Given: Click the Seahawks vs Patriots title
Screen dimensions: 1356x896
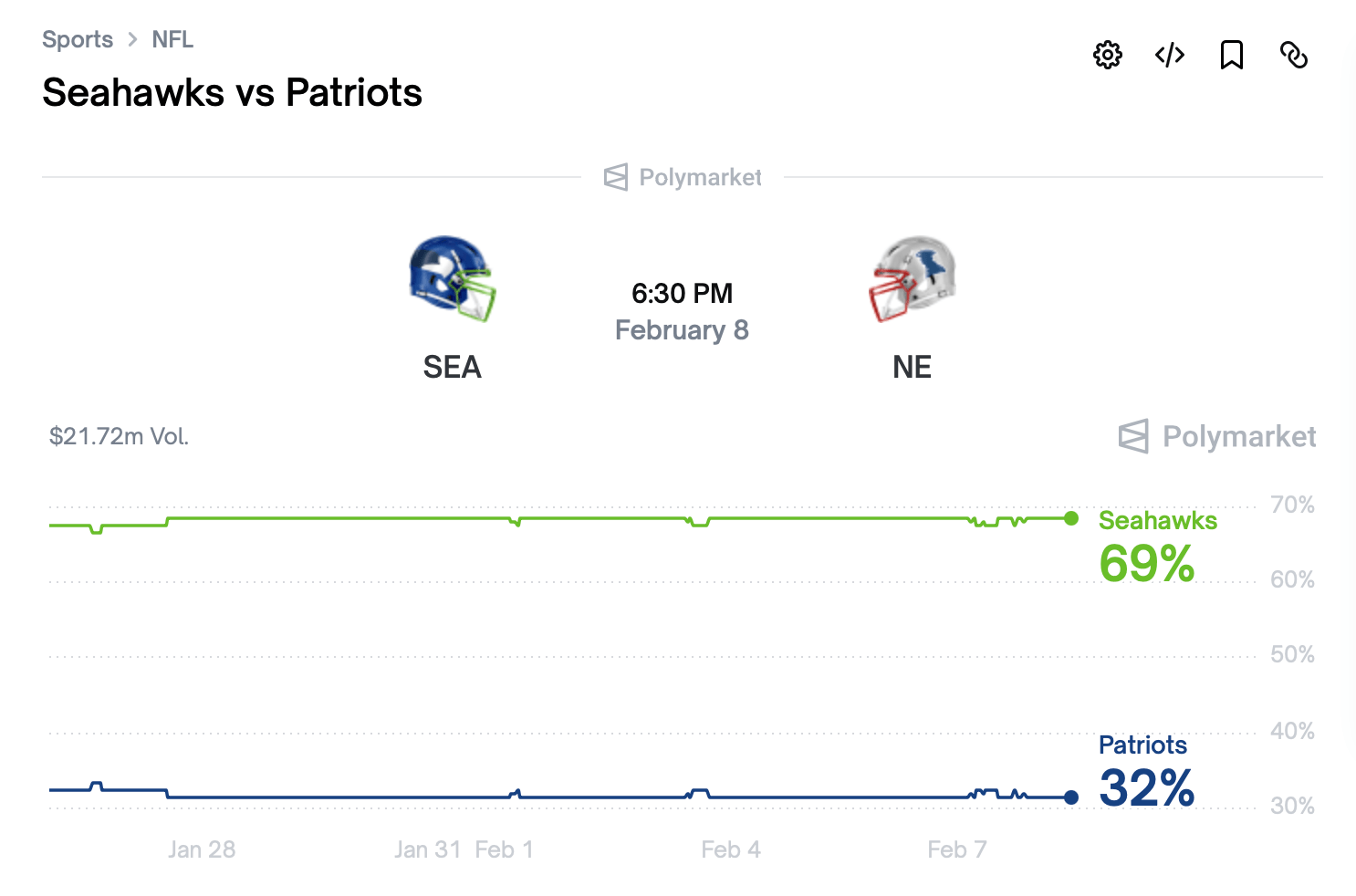Looking at the screenshot, I should [x=232, y=92].
